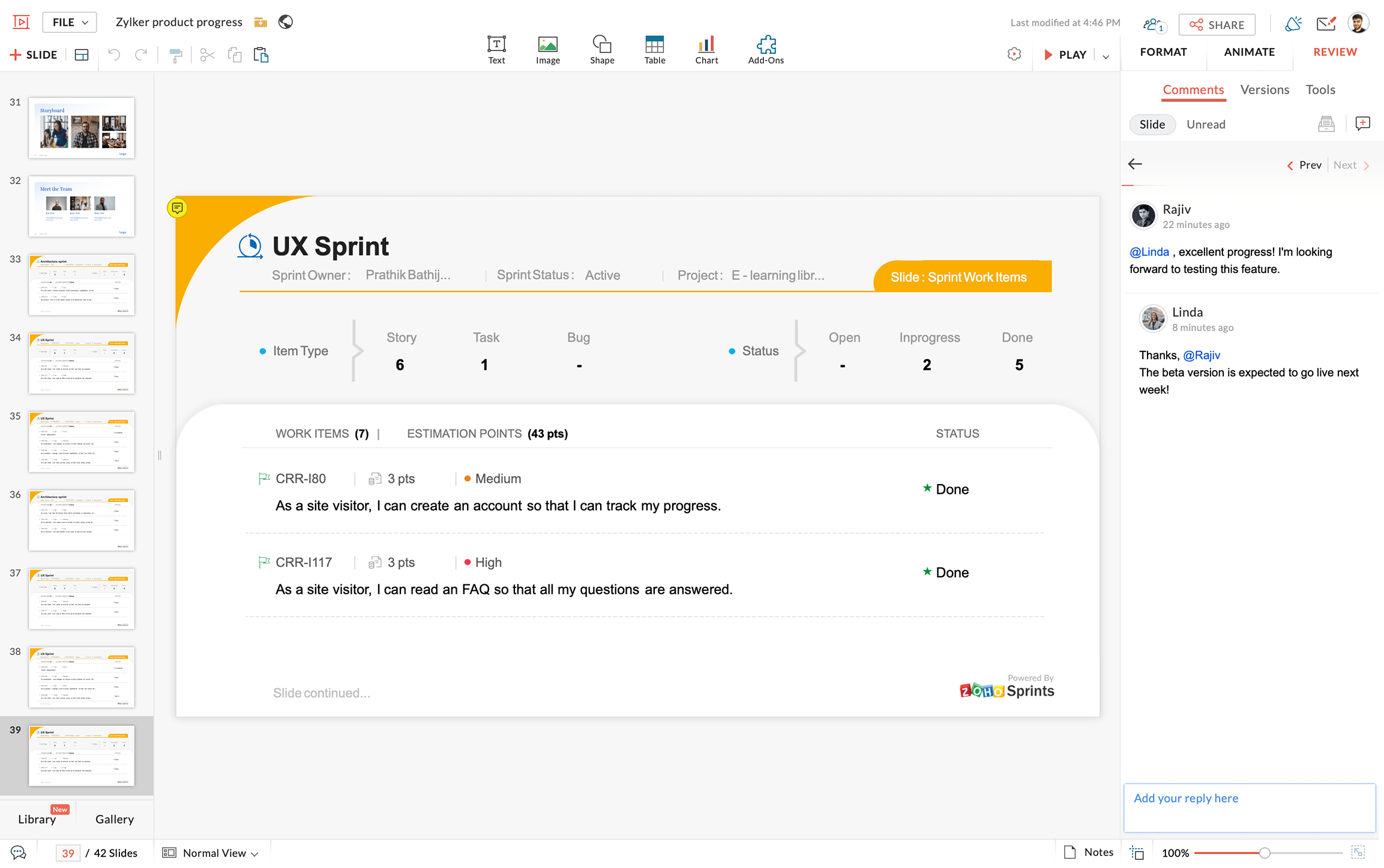
Task: Click the CRR-I117 work item ID
Action: click(x=304, y=563)
